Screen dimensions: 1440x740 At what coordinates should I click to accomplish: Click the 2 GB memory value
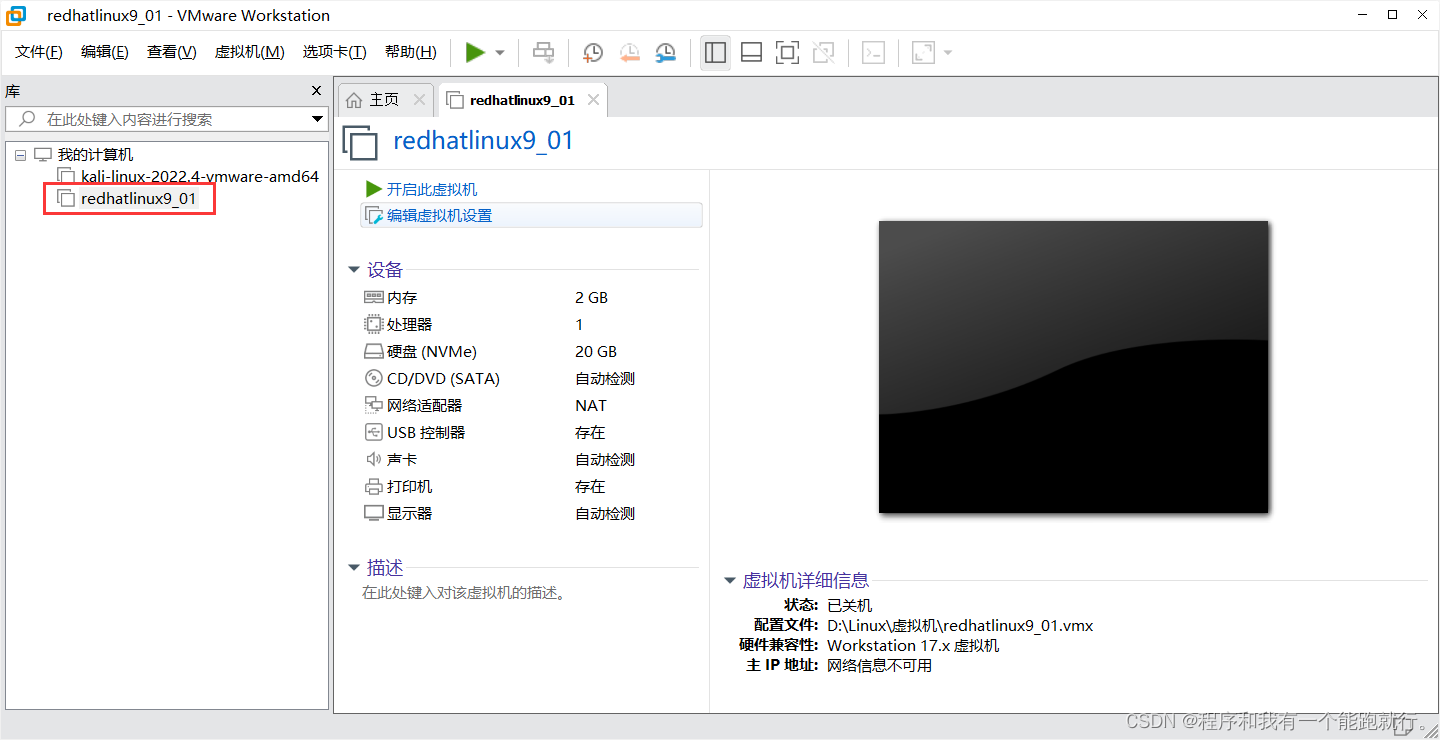point(591,298)
